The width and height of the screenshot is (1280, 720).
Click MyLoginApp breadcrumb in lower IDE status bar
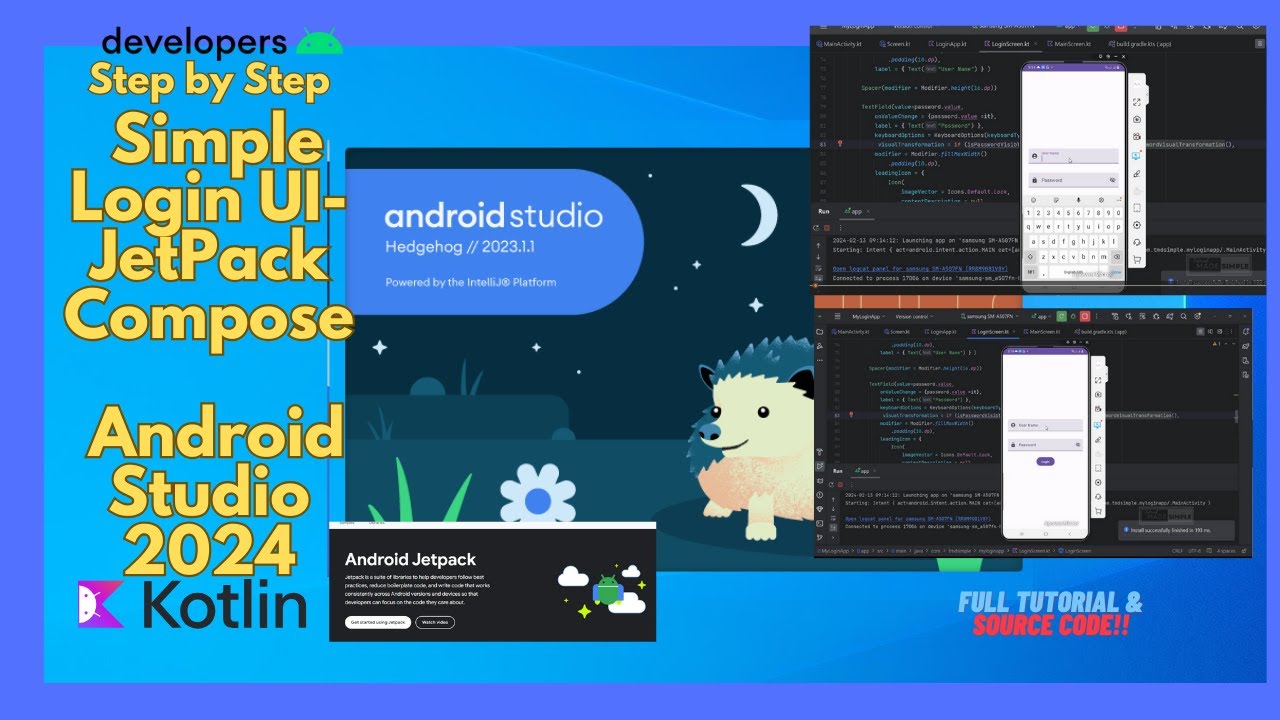835,551
